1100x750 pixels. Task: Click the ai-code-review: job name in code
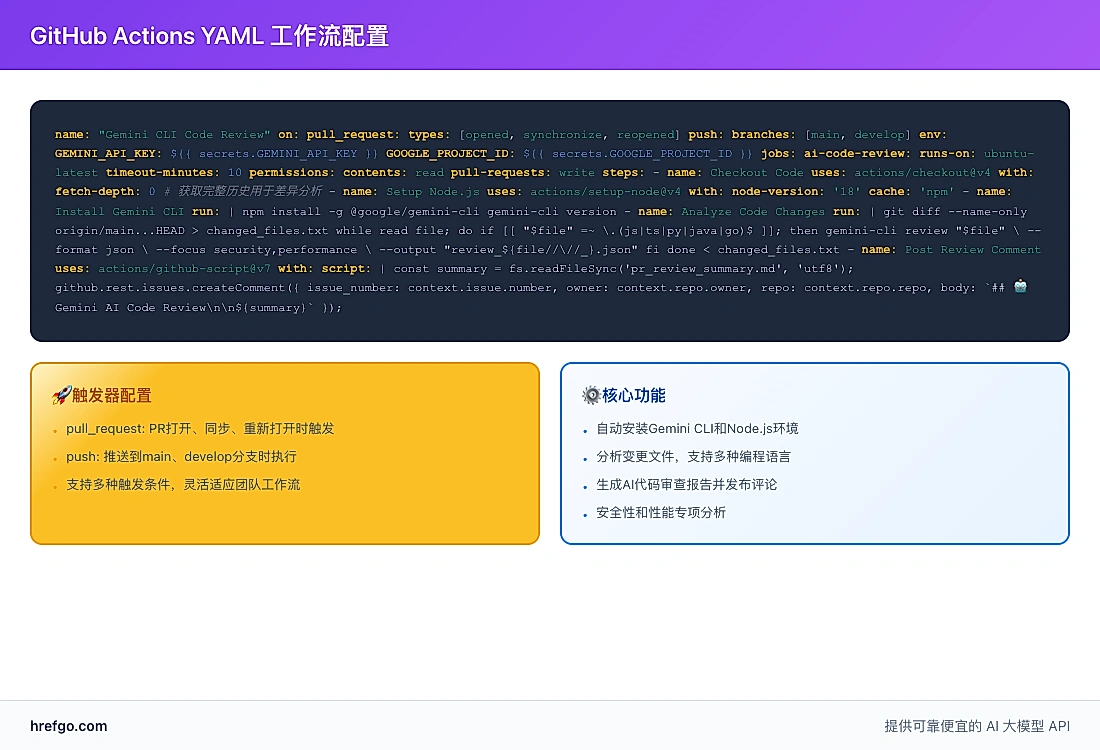pos(858,154)
